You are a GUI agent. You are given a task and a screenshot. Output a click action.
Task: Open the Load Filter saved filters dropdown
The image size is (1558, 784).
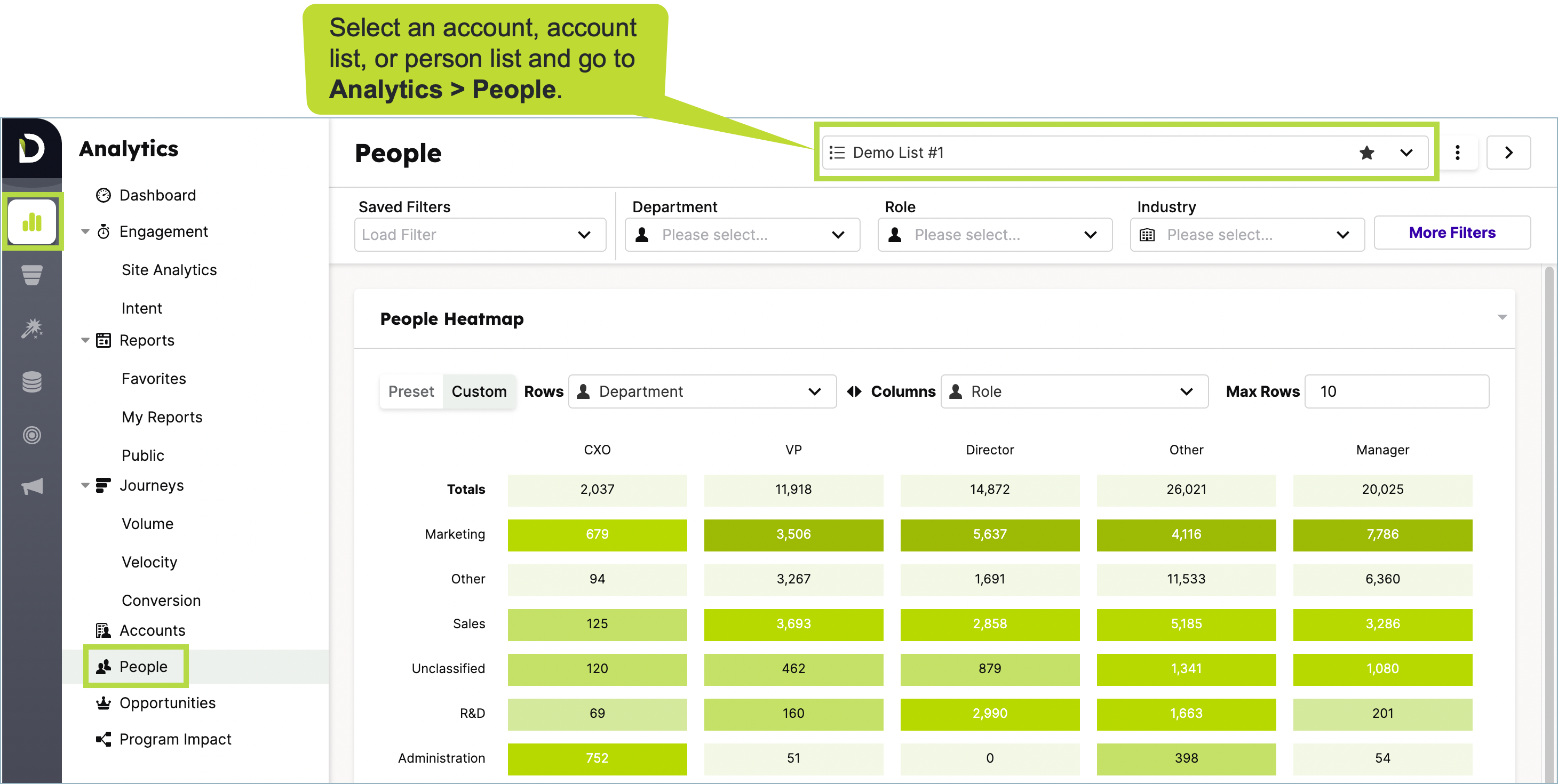480,235
